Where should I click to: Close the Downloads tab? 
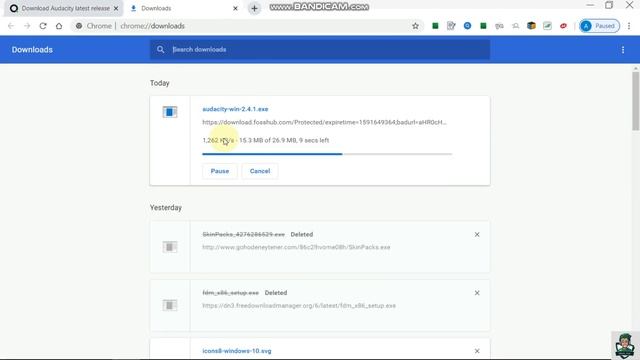[235, 8]
